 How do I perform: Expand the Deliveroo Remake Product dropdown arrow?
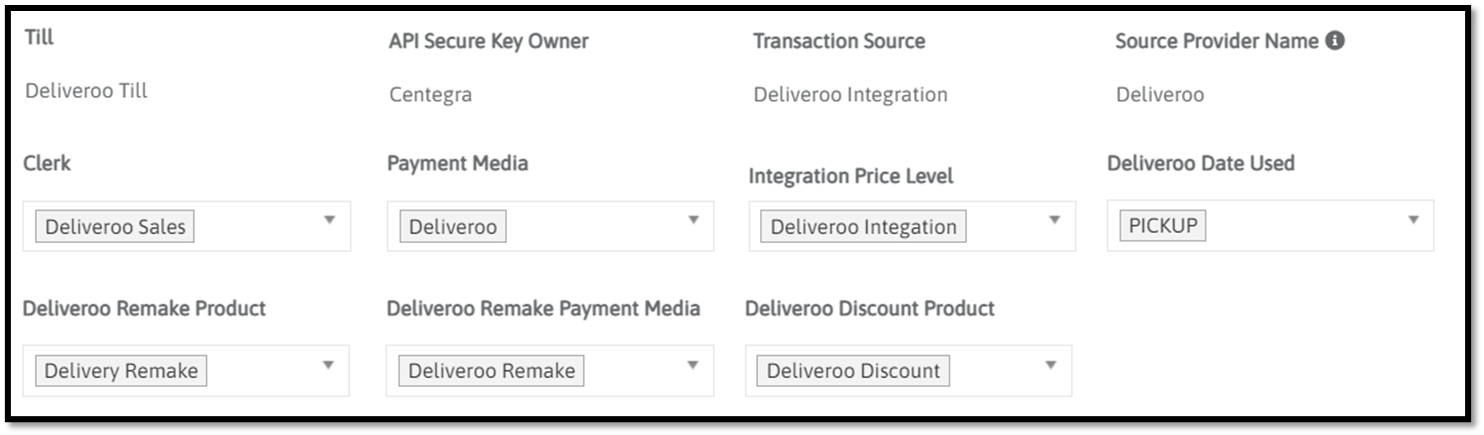328,365
